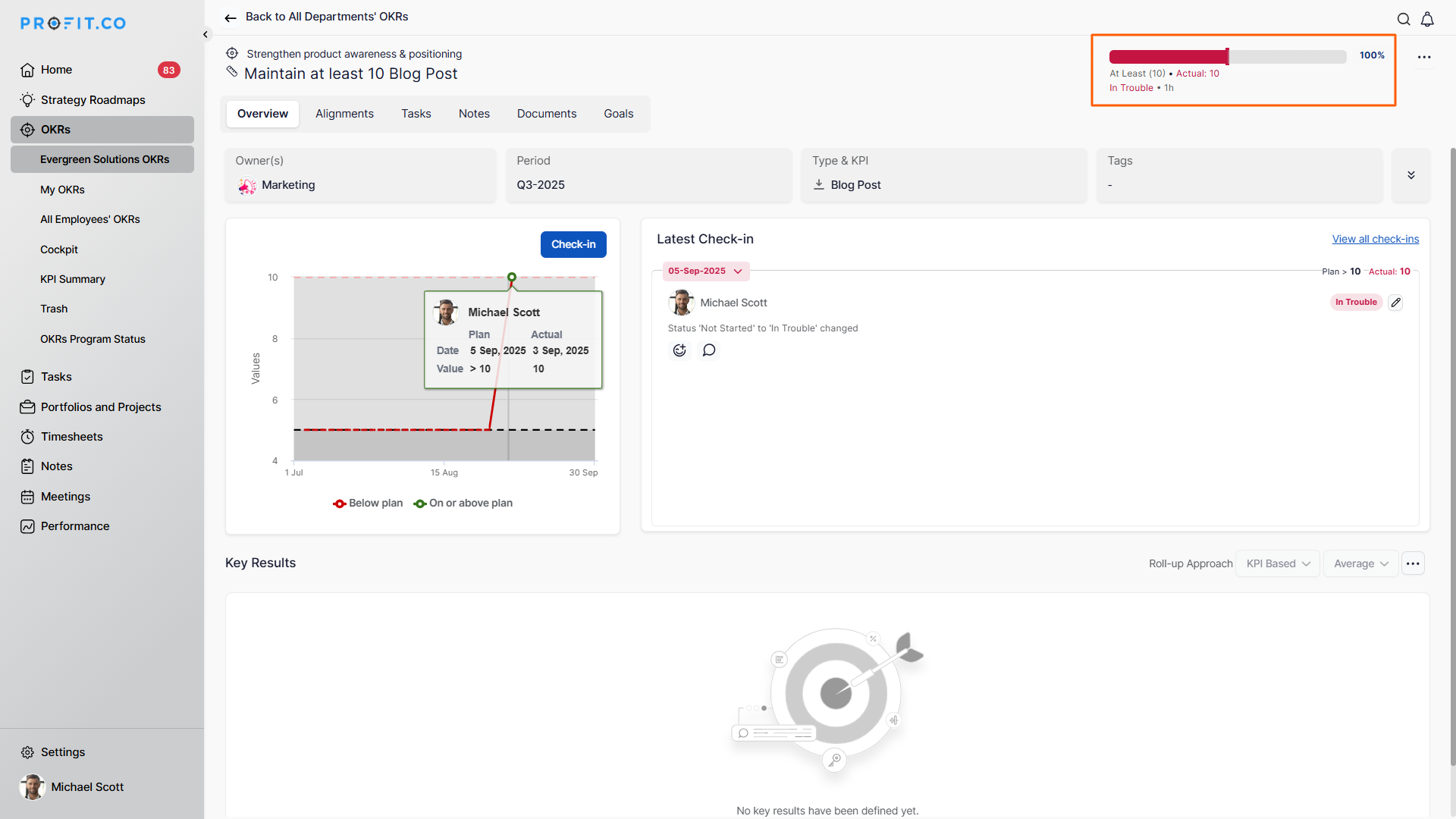This screenshot has height=819, width=1456.
Task: Click the search magnifier icon
Action: coord(1404,20)
